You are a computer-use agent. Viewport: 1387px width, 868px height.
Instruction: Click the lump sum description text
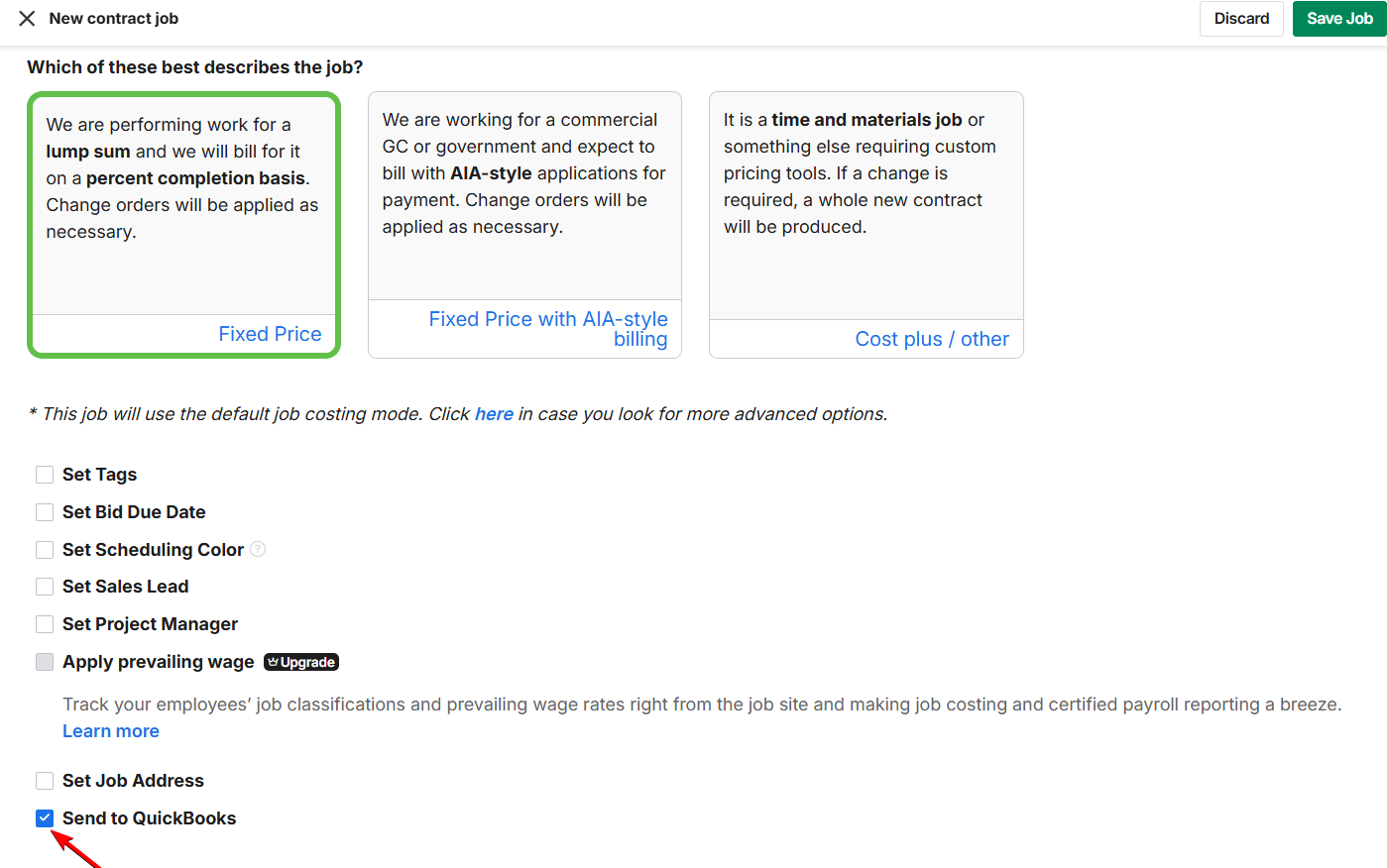click(x=182, y=178)
